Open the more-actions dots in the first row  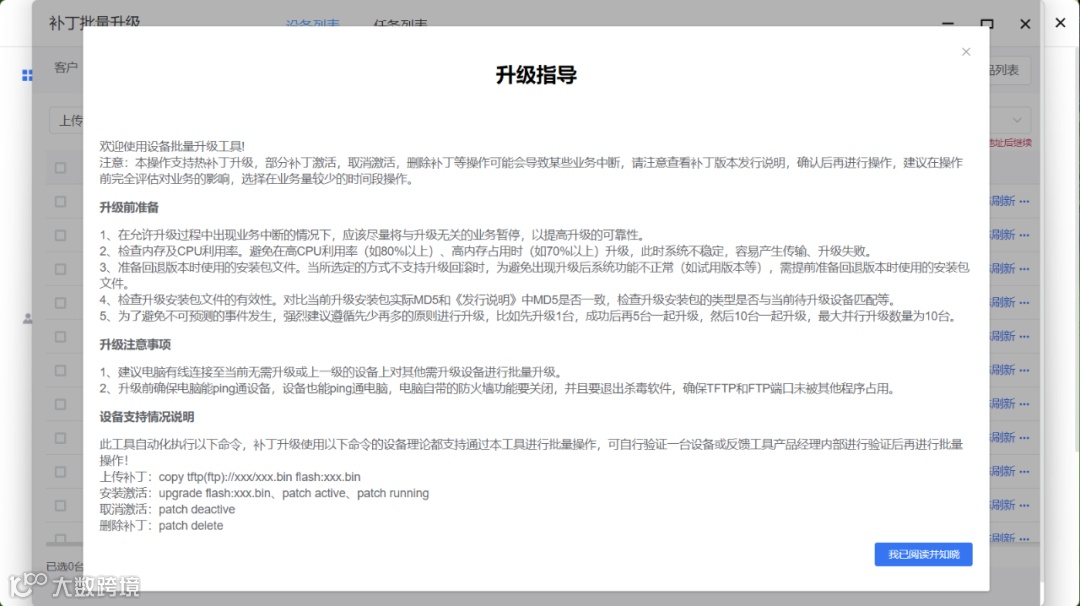click(1024, 201)
